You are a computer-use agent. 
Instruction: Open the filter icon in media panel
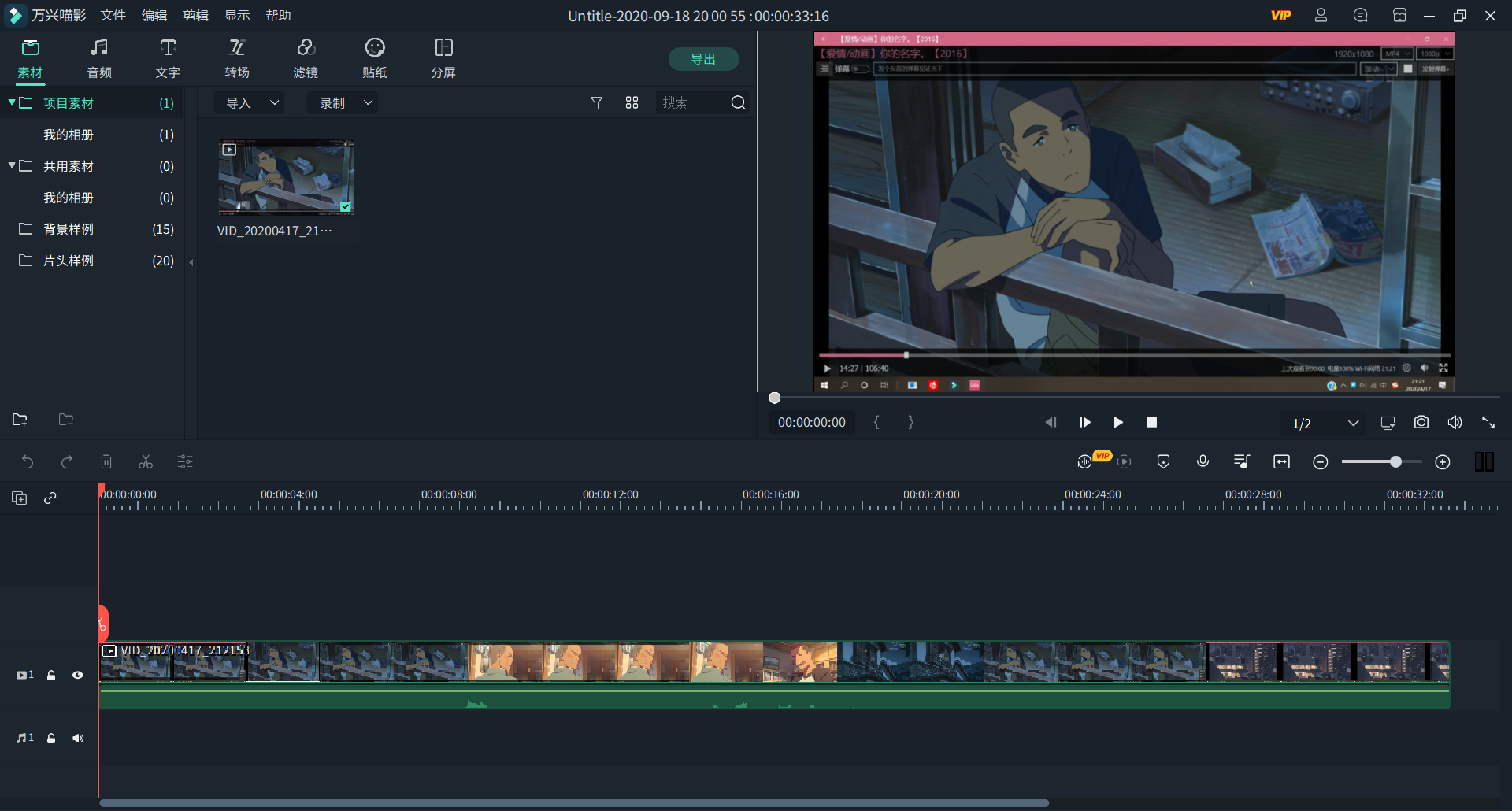click(x=596, y=103)
